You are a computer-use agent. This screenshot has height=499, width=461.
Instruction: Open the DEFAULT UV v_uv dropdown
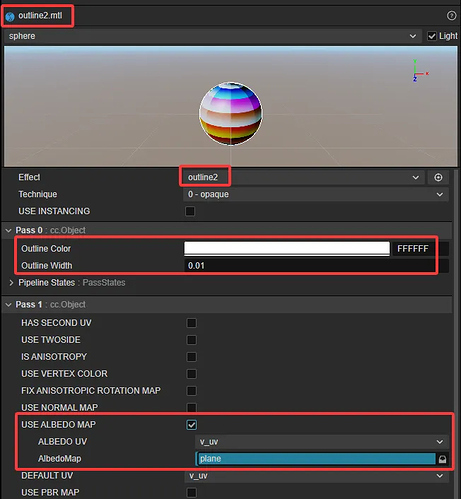(x=316, y=476)
